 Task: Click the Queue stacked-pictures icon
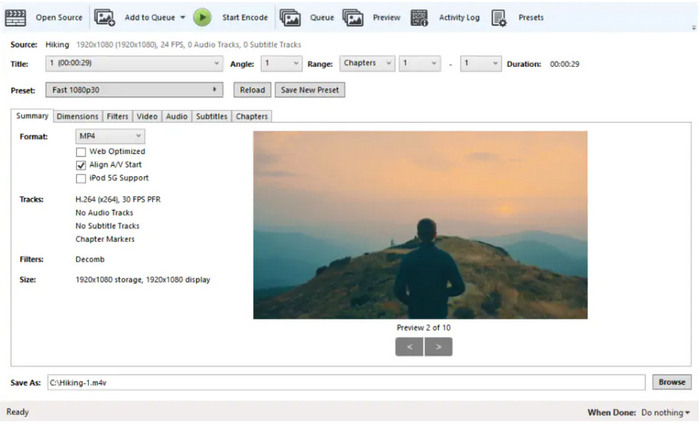point(290,18)
